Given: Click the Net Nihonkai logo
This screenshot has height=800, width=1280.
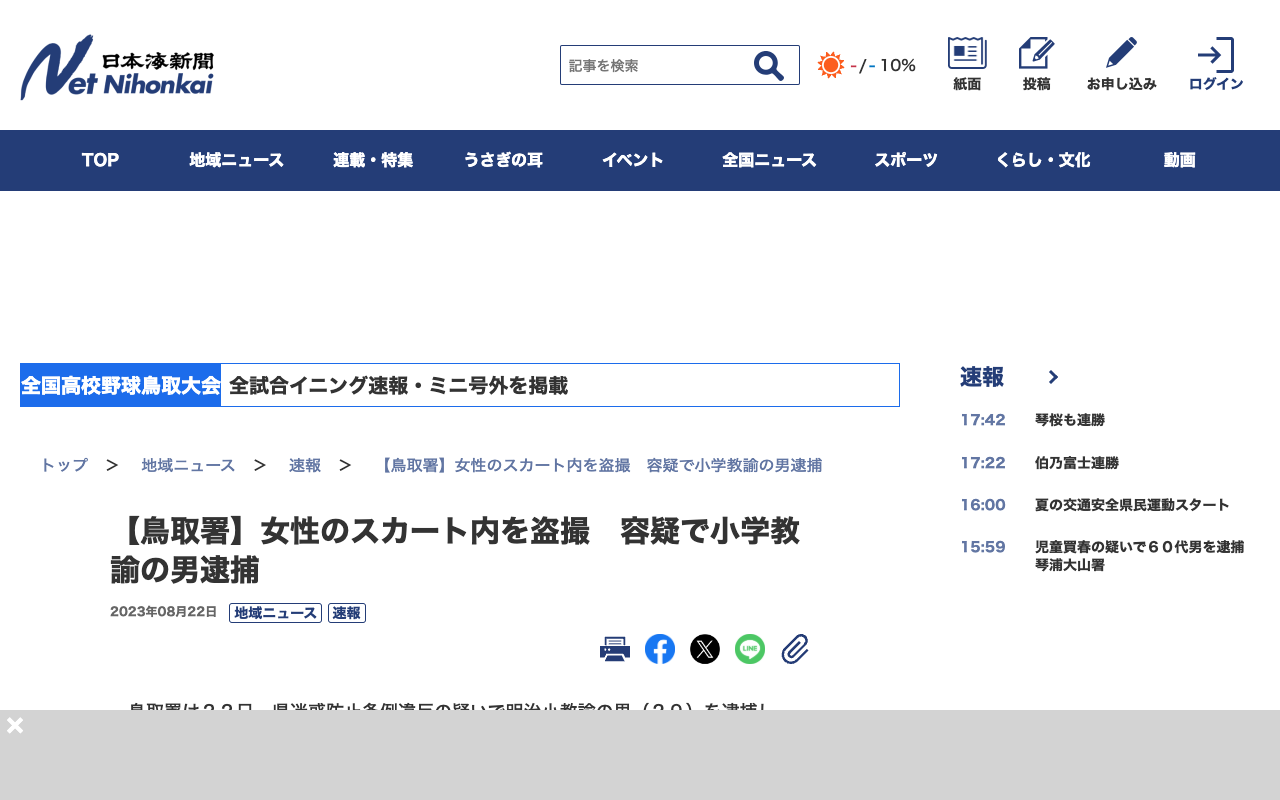Looking at the screenshot, I should 117,67.
